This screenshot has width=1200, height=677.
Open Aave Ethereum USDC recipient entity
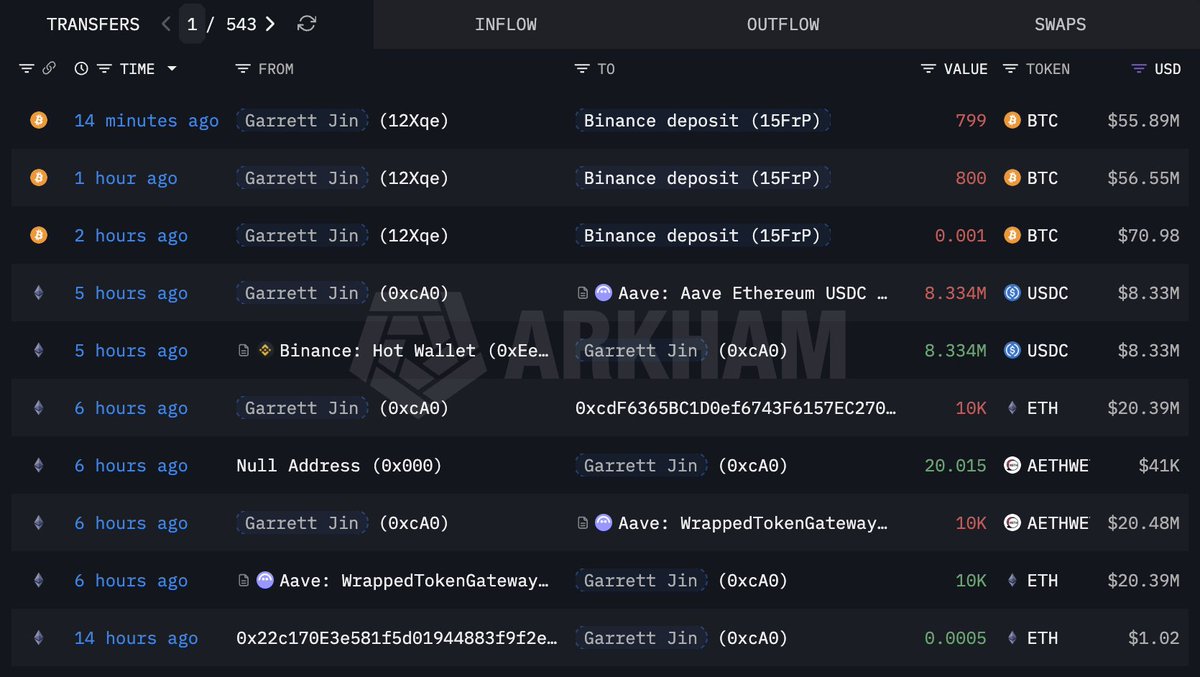[x=753, y=293]
